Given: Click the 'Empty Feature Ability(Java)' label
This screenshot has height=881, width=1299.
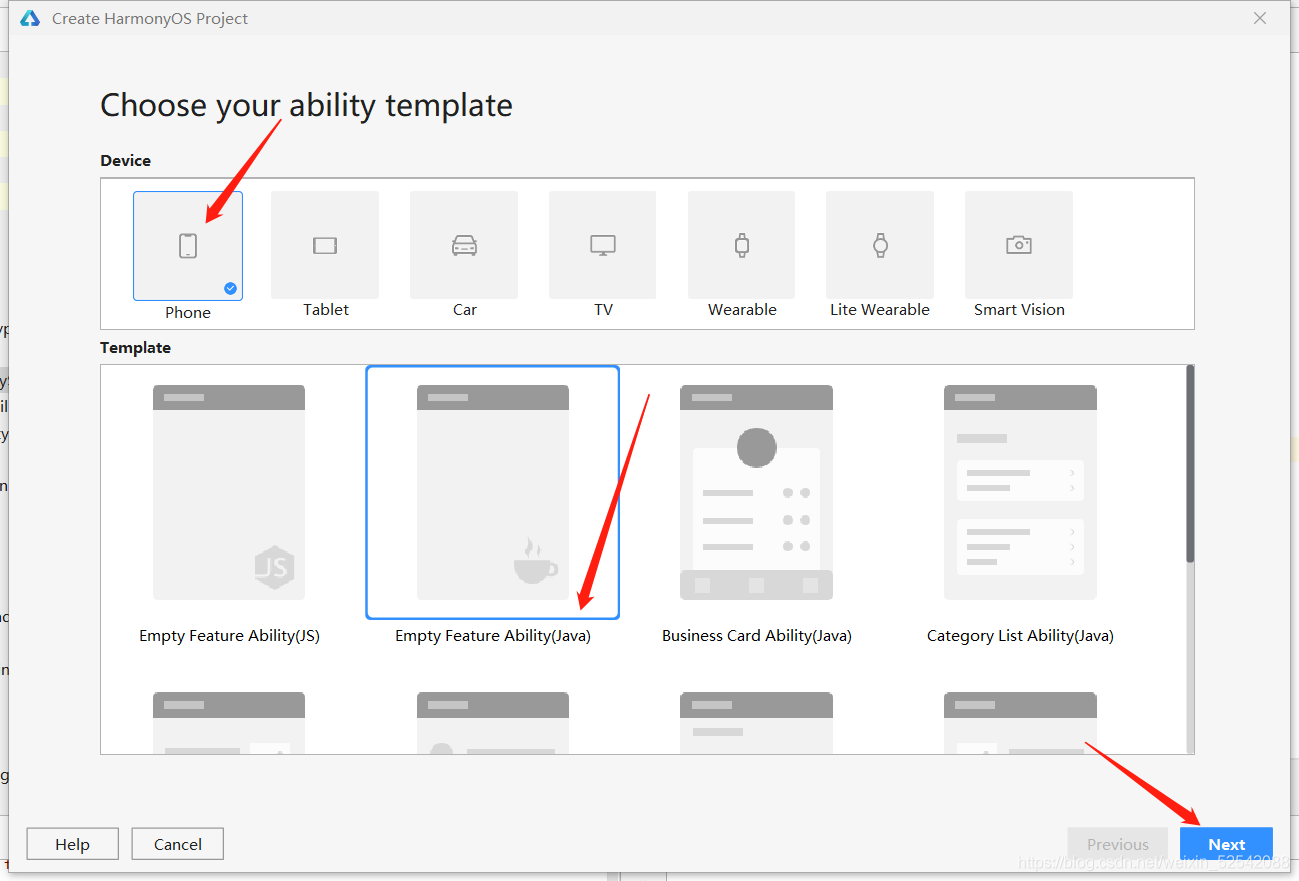Looking at the screenshot, I should [493, 635].
